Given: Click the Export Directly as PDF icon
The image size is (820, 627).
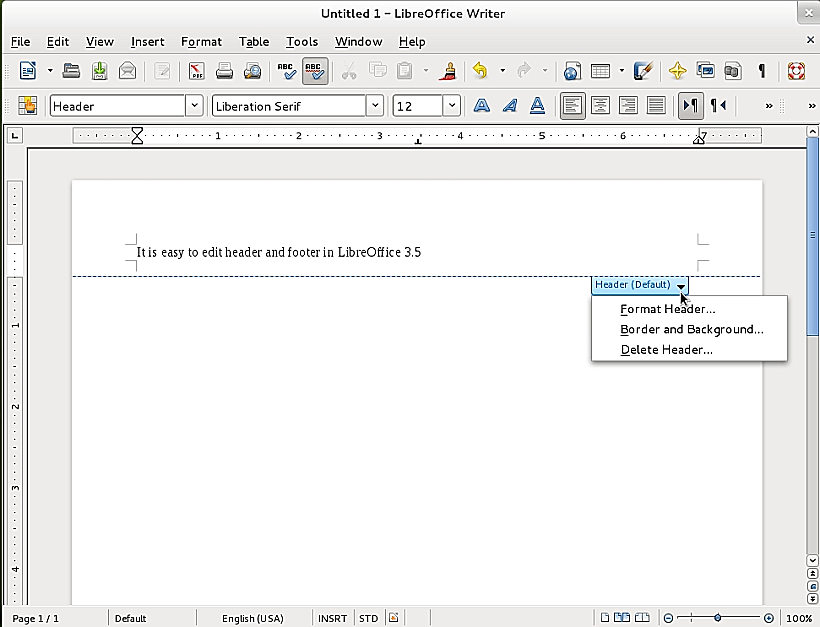Looking at the screenshot, I should pos(197,71).
